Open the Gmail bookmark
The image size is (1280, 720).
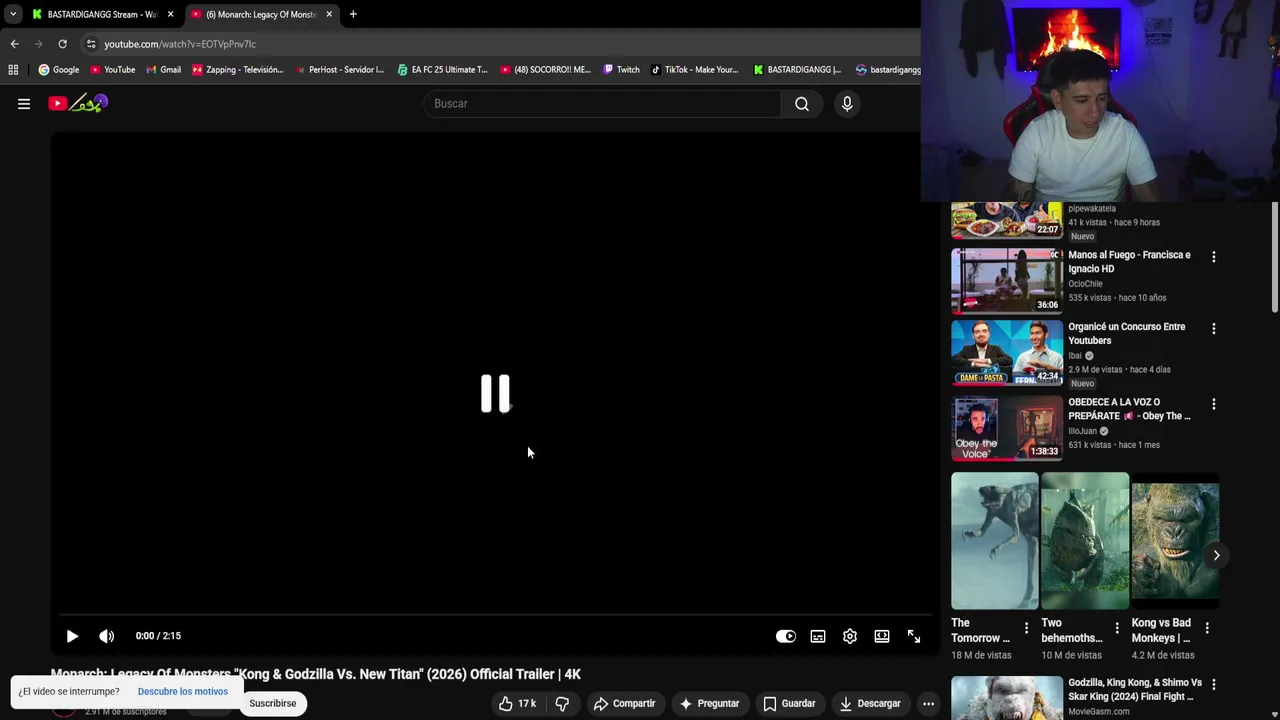coord(163,70)
